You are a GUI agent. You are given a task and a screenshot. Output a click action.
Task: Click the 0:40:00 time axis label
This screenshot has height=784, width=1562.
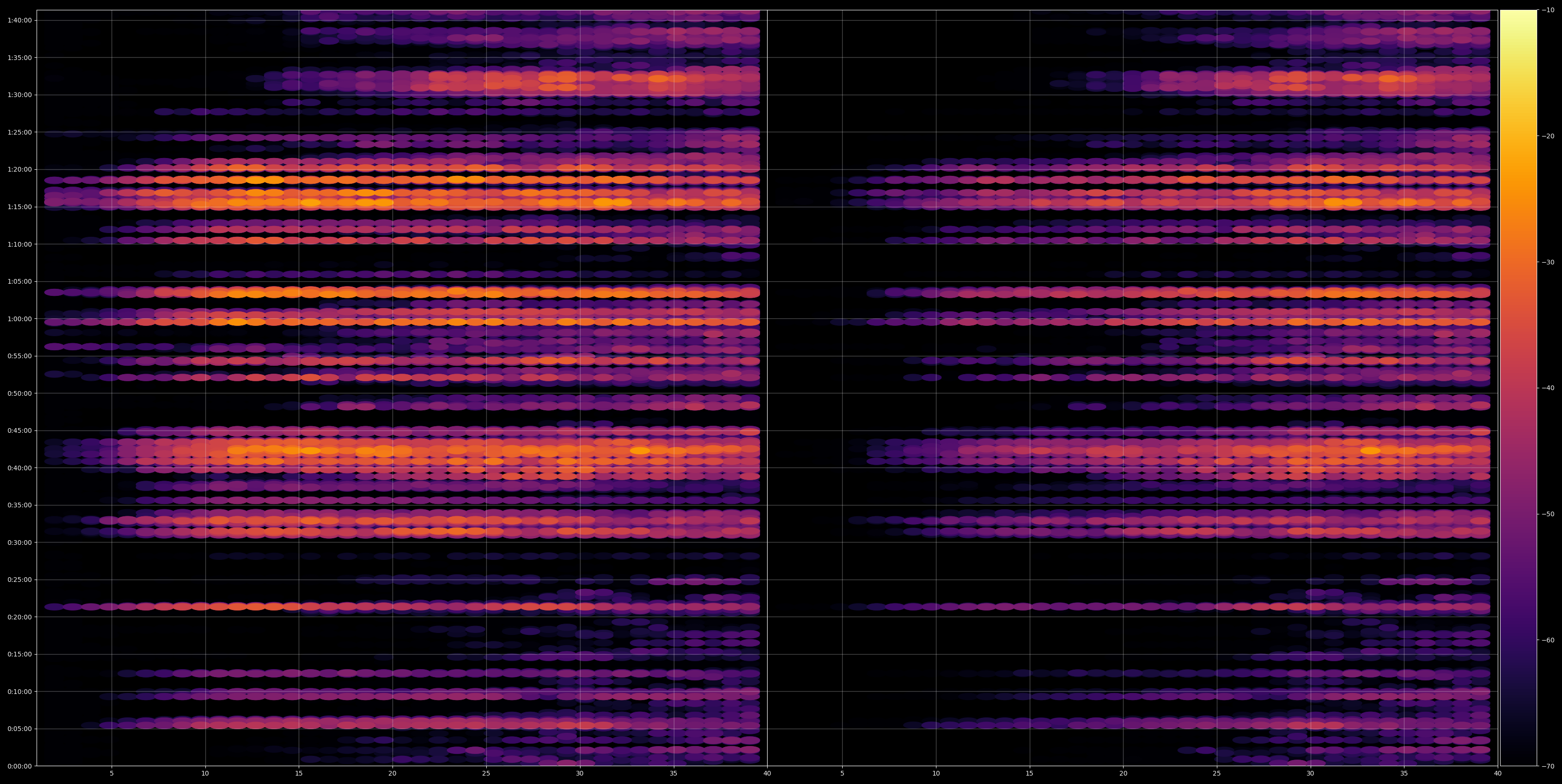click(19, 467)
